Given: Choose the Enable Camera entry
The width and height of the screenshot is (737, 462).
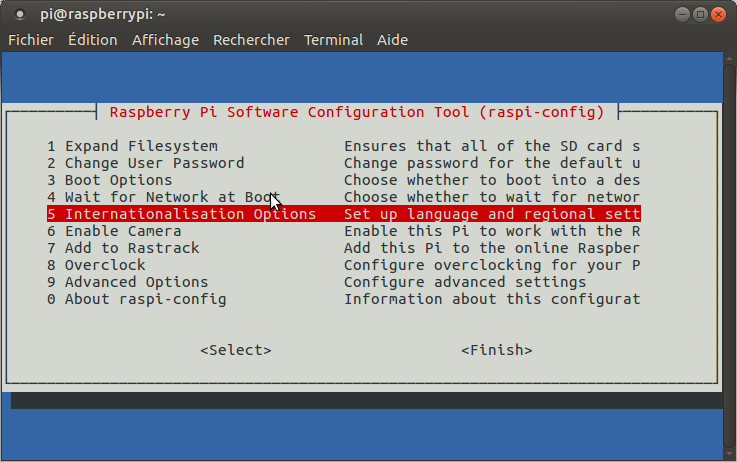Looking at the screenshot, I should (122, 231).
